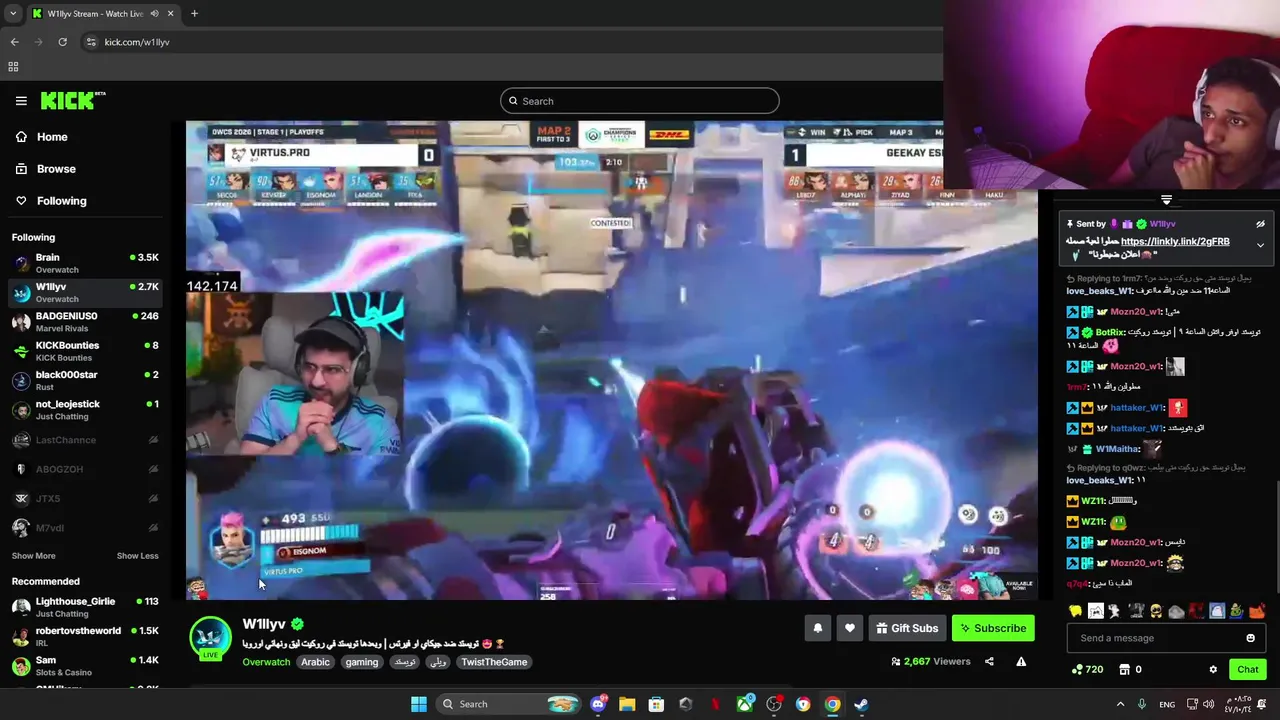Select the first yellow emote in quick bar

point(1076,610)
